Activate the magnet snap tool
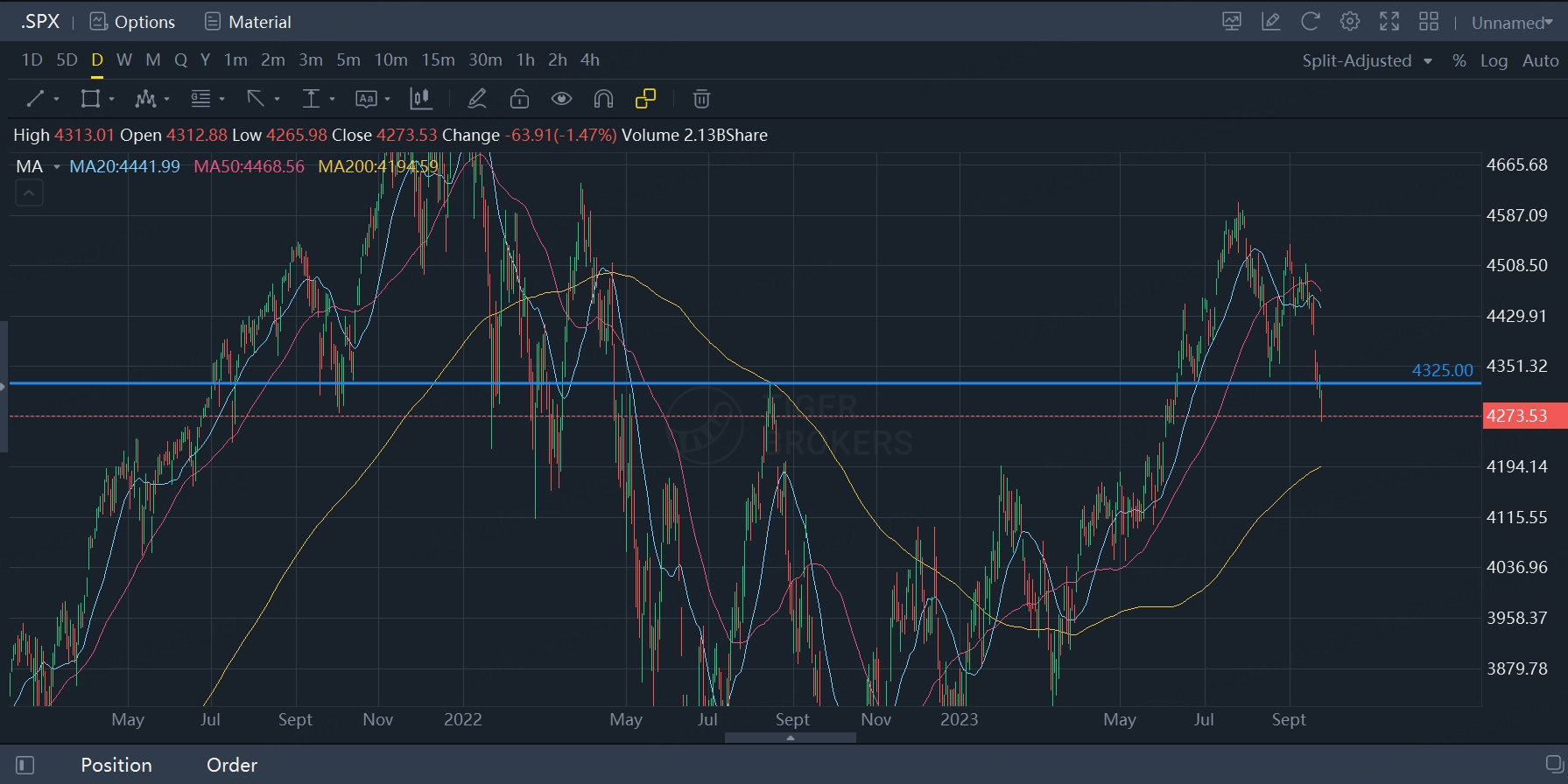The image size is (1568, 784). [603, 99]
